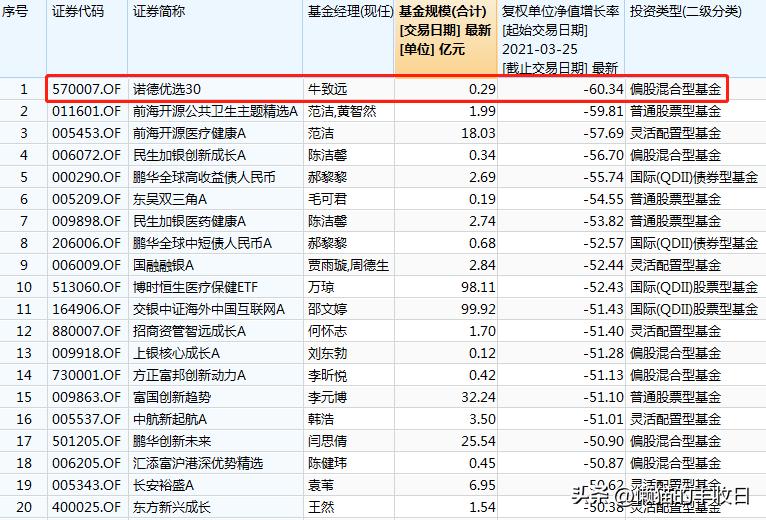Select fund 鹏华全球中短债人民币A

point(202,243)
